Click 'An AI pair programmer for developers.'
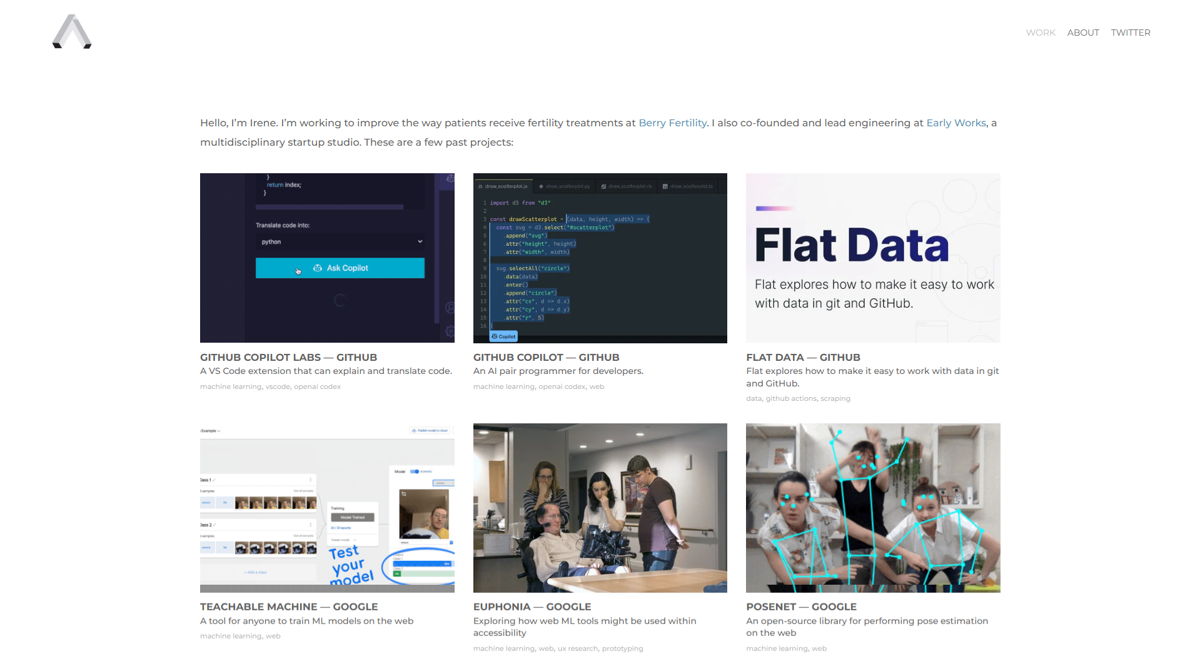 coord(558,371)
